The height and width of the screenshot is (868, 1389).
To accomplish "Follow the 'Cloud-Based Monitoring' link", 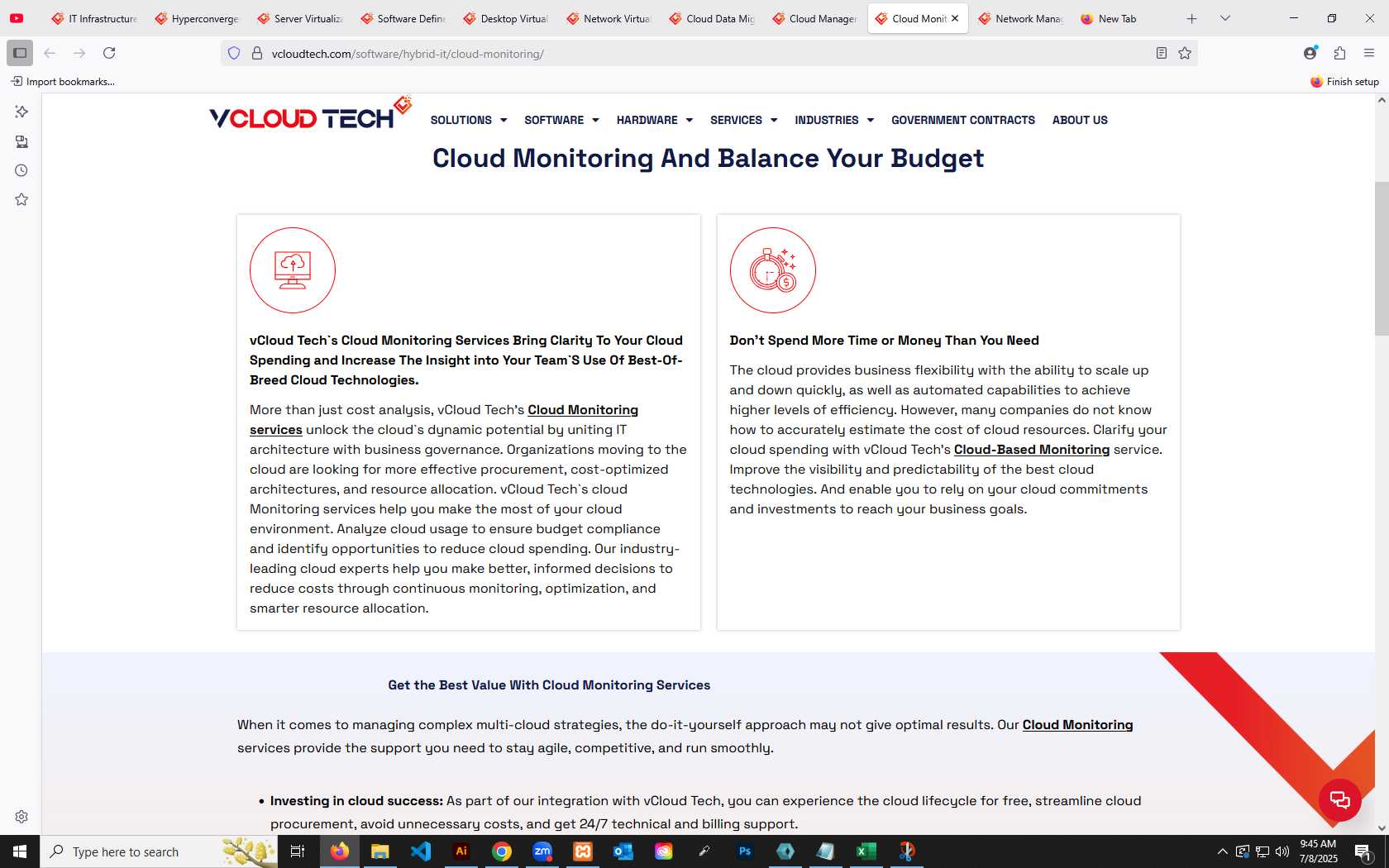I will point(1031,450).
